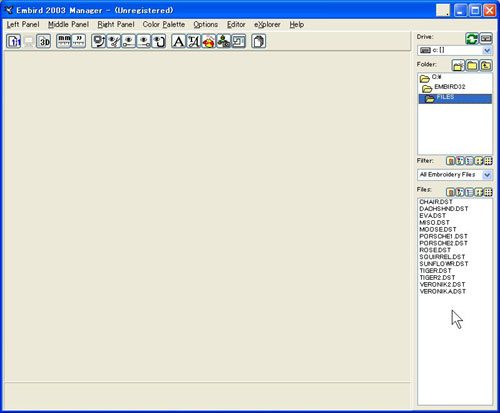Click third small icon in Files row
Viewport: 500px width, 413px height.
coord(469,192)
